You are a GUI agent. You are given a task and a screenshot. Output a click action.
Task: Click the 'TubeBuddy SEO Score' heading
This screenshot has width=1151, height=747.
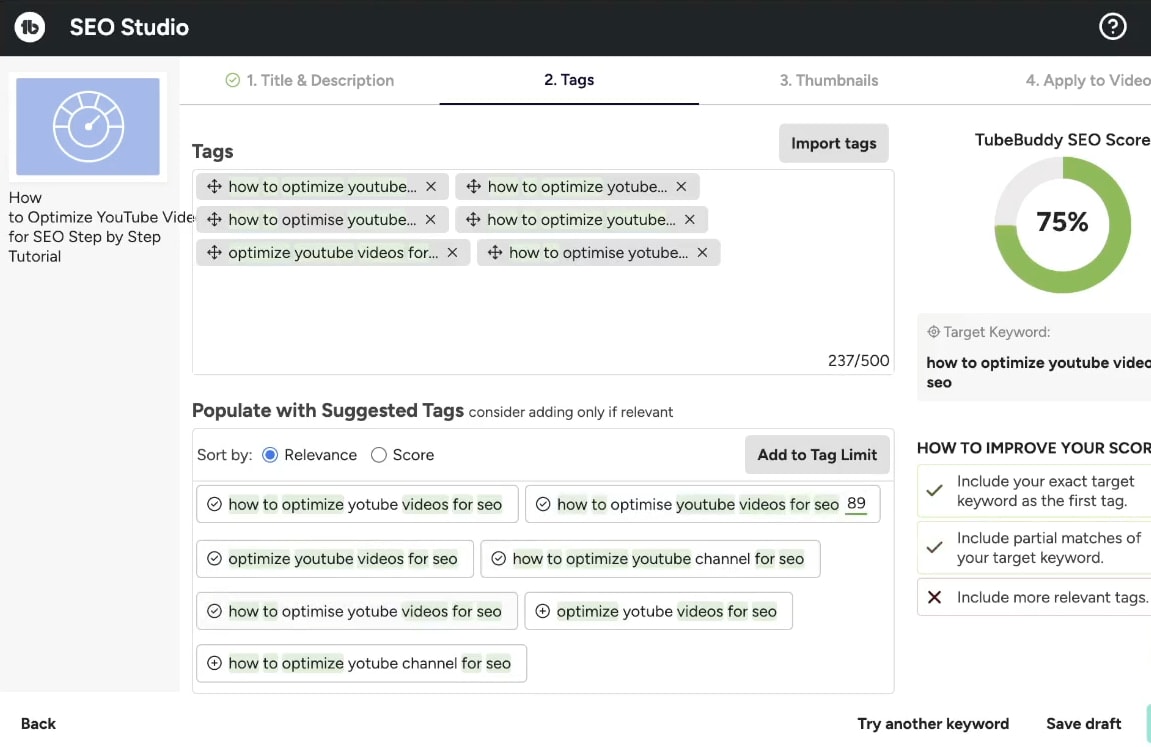(1062, 139)
